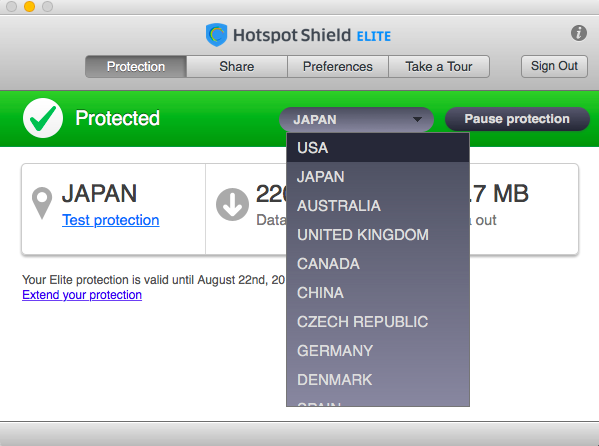
Task: Click the dropdown arrow next to JAPAN
Action: coord(417,120)
